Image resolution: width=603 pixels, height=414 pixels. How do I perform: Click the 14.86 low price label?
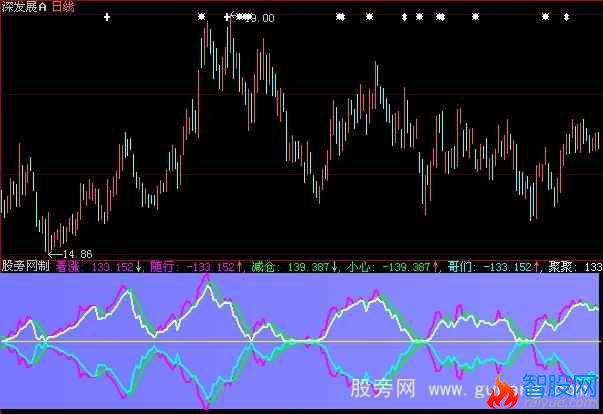point(77,254)
